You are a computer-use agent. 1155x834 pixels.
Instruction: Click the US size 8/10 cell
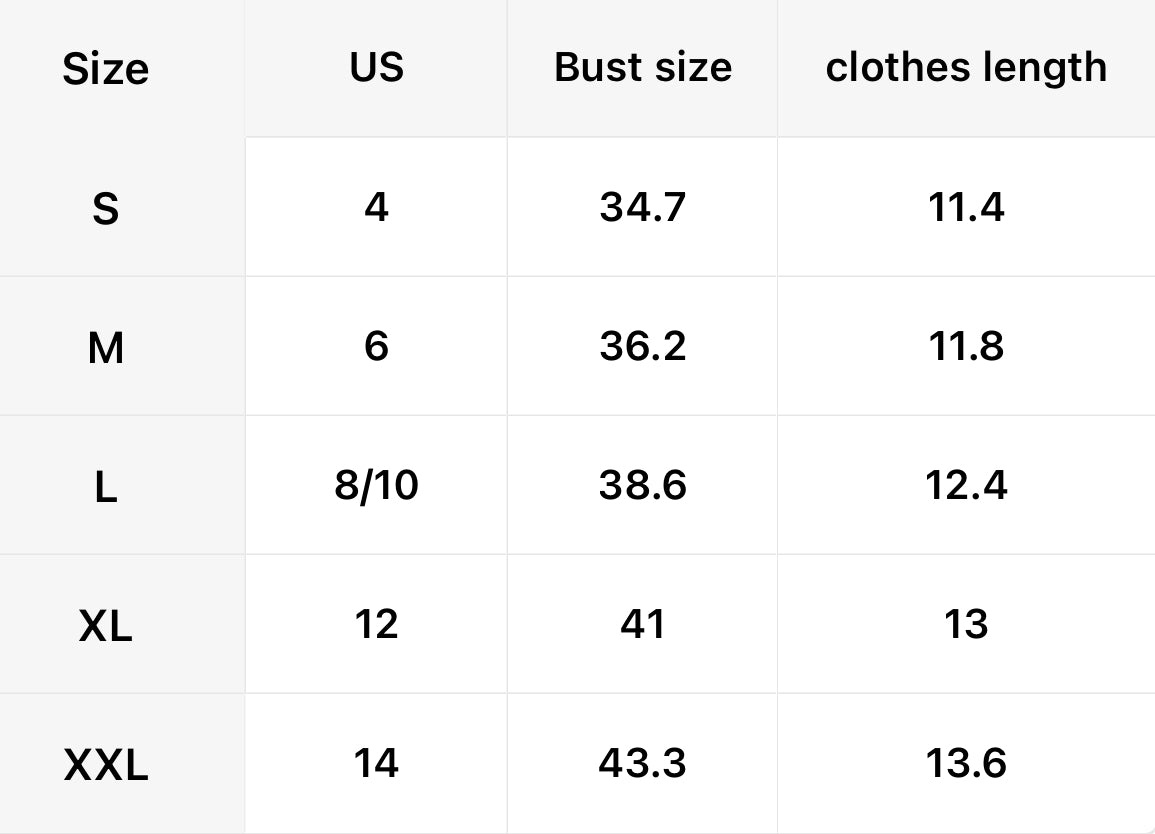(x=377, y=485)
